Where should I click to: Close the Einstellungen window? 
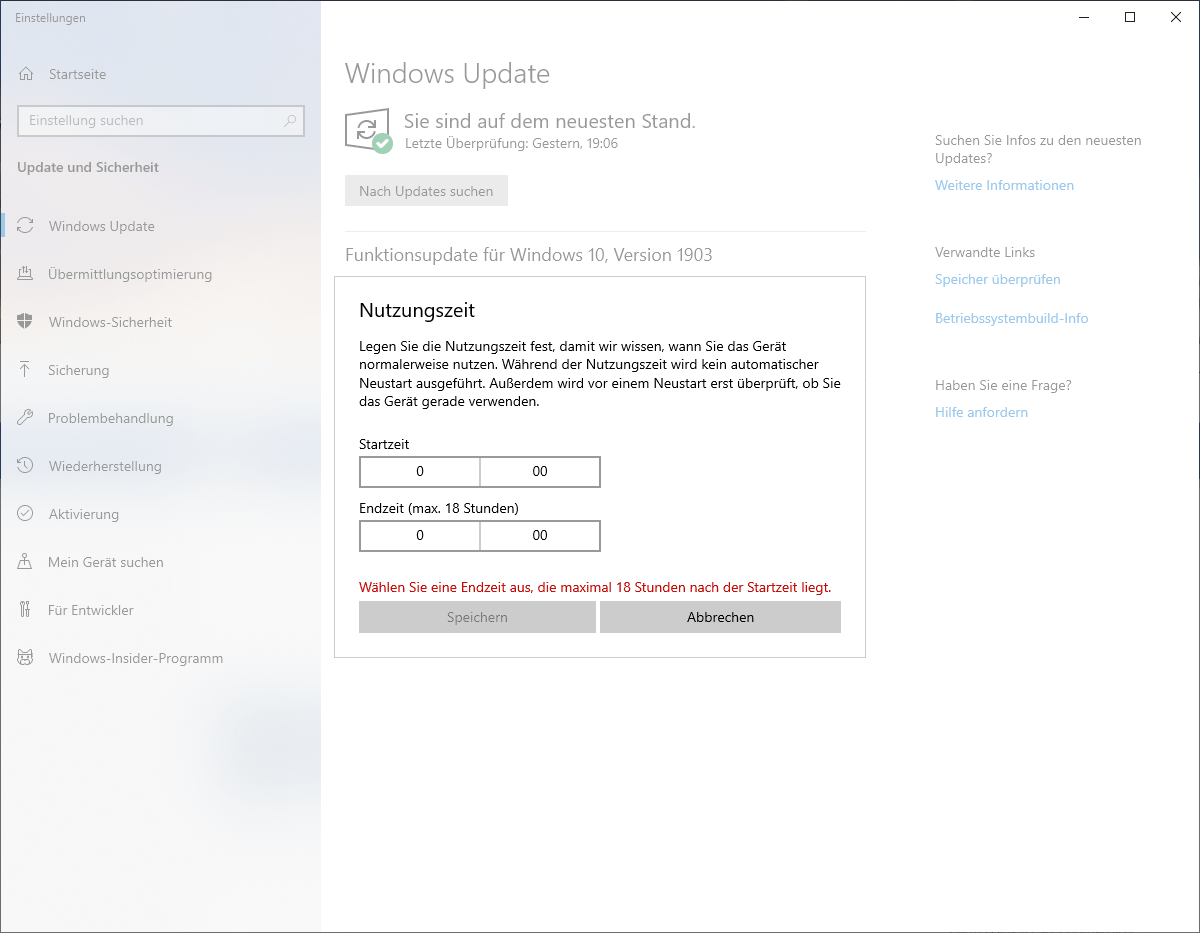coord(1176,17)
